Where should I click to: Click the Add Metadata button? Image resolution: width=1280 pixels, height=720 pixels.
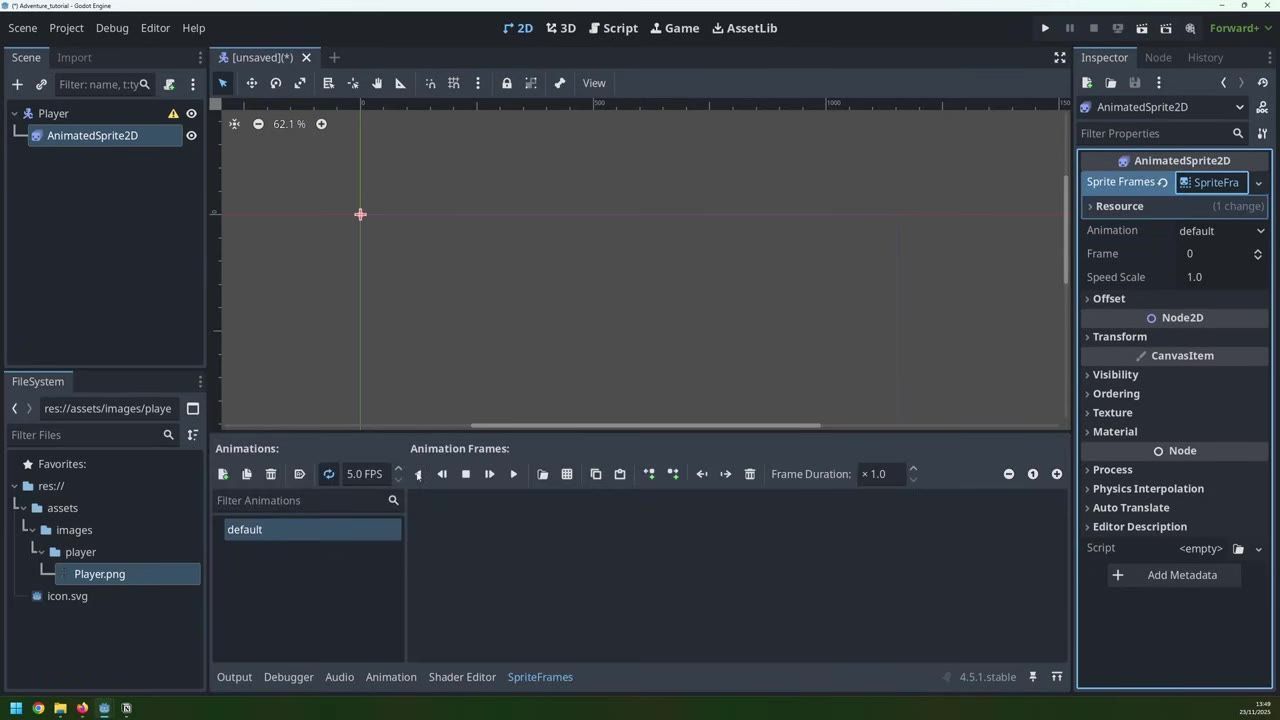pyautogui.click(x=1174, y=575)
